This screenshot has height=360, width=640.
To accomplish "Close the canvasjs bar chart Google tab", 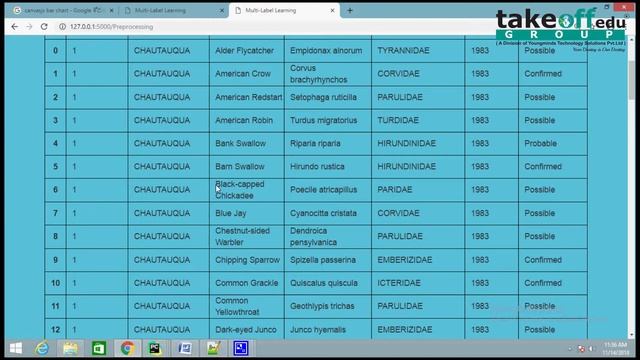I will click(x=111, y=11).
